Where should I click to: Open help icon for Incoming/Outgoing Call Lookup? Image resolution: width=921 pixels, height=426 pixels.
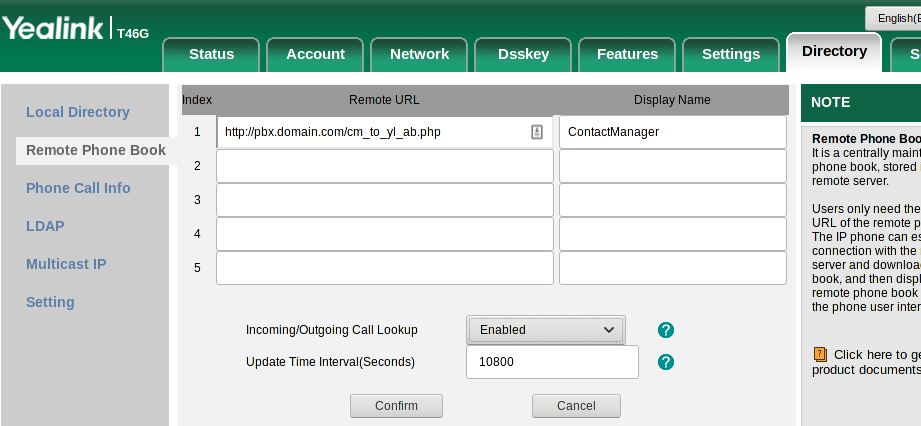click(666, 330)
